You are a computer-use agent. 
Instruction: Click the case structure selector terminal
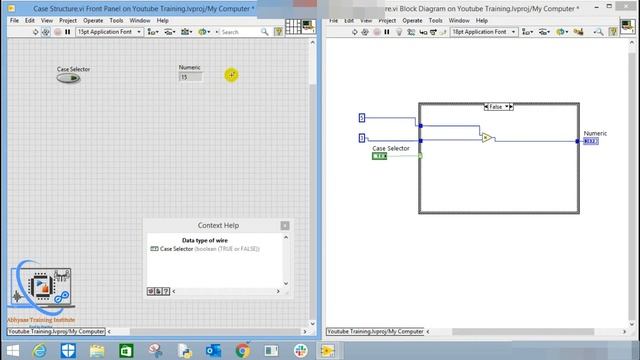420,156
